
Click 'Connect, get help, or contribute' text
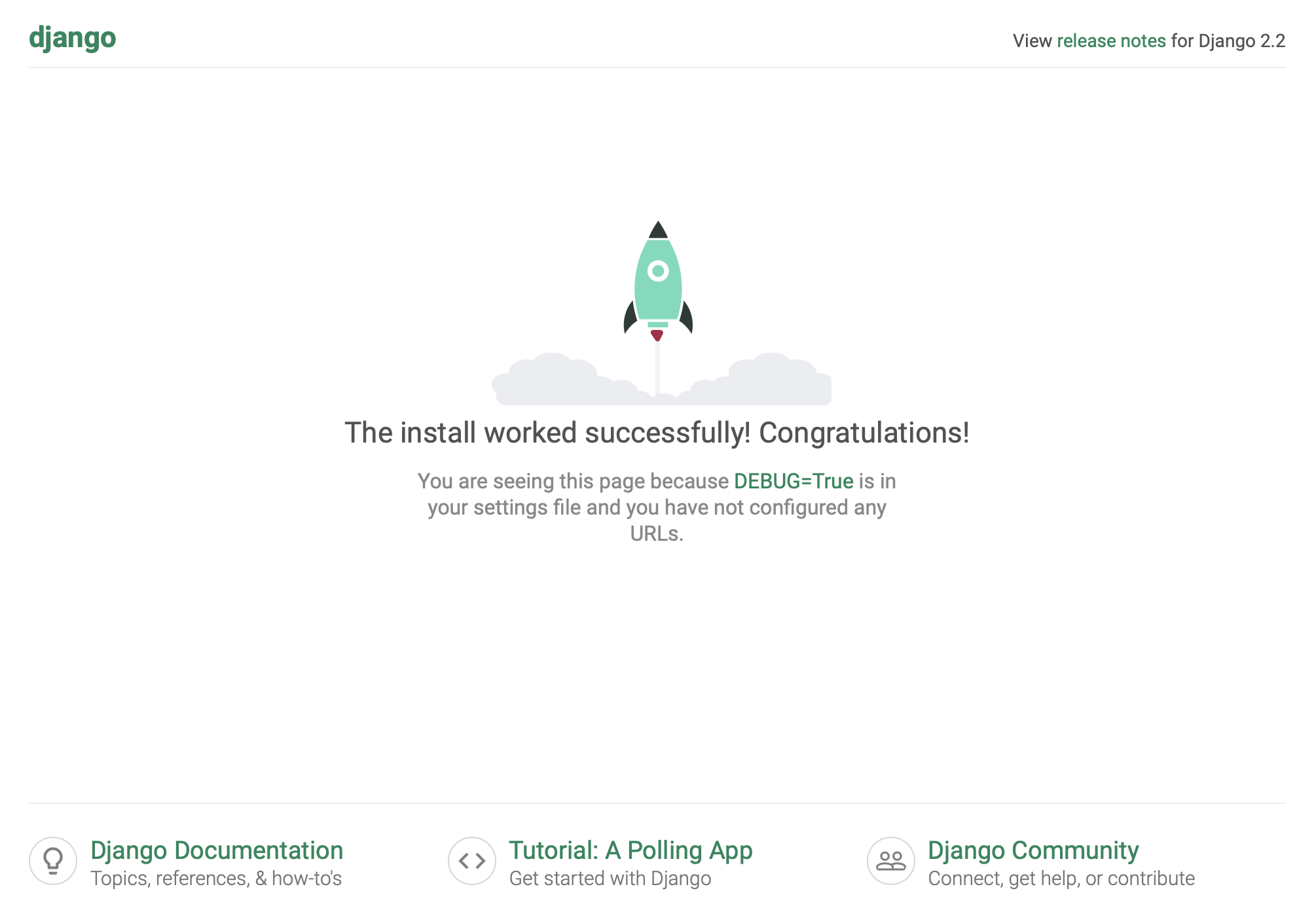point(1061,879)
